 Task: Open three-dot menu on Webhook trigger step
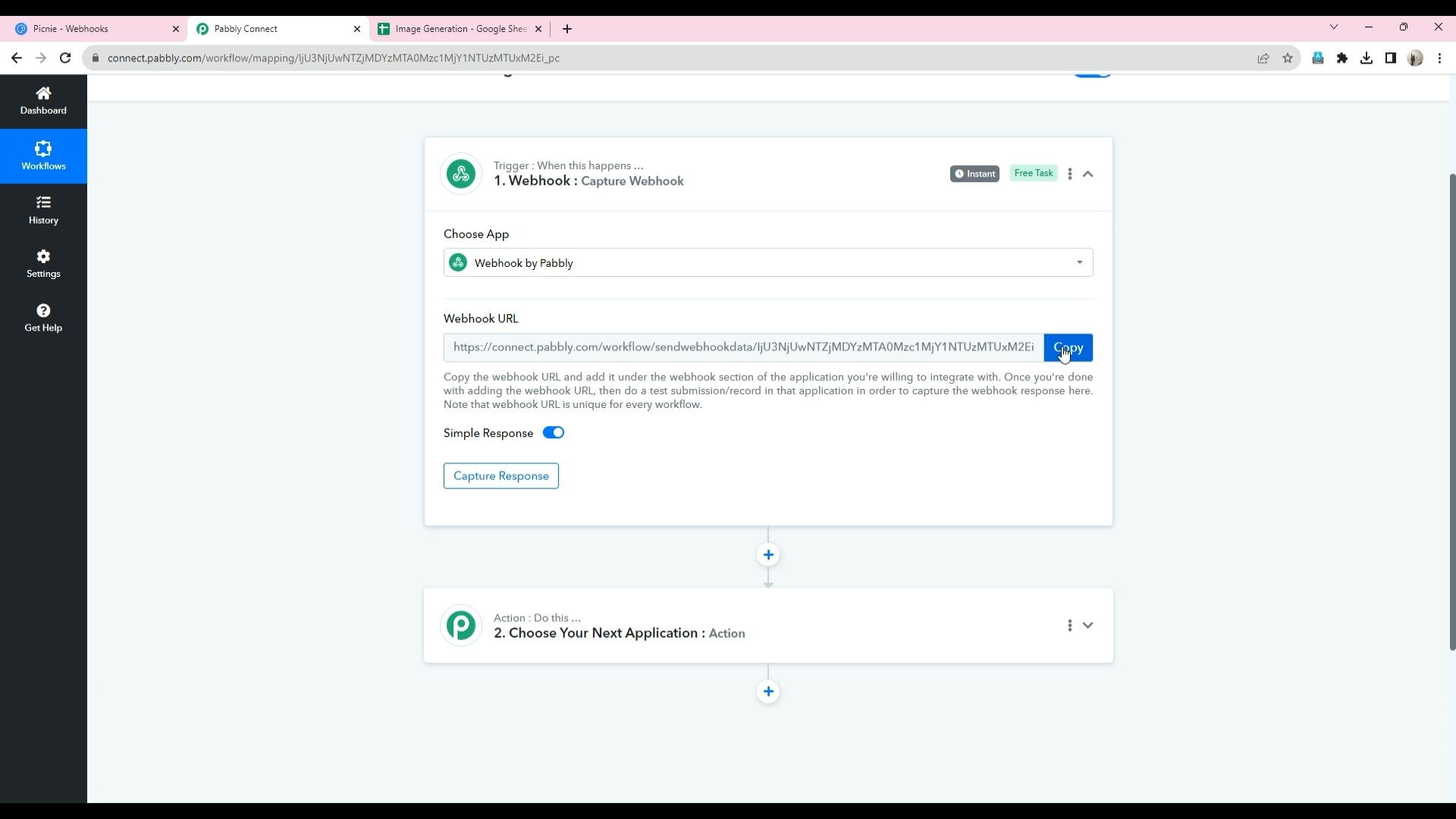click(1070, 174)
